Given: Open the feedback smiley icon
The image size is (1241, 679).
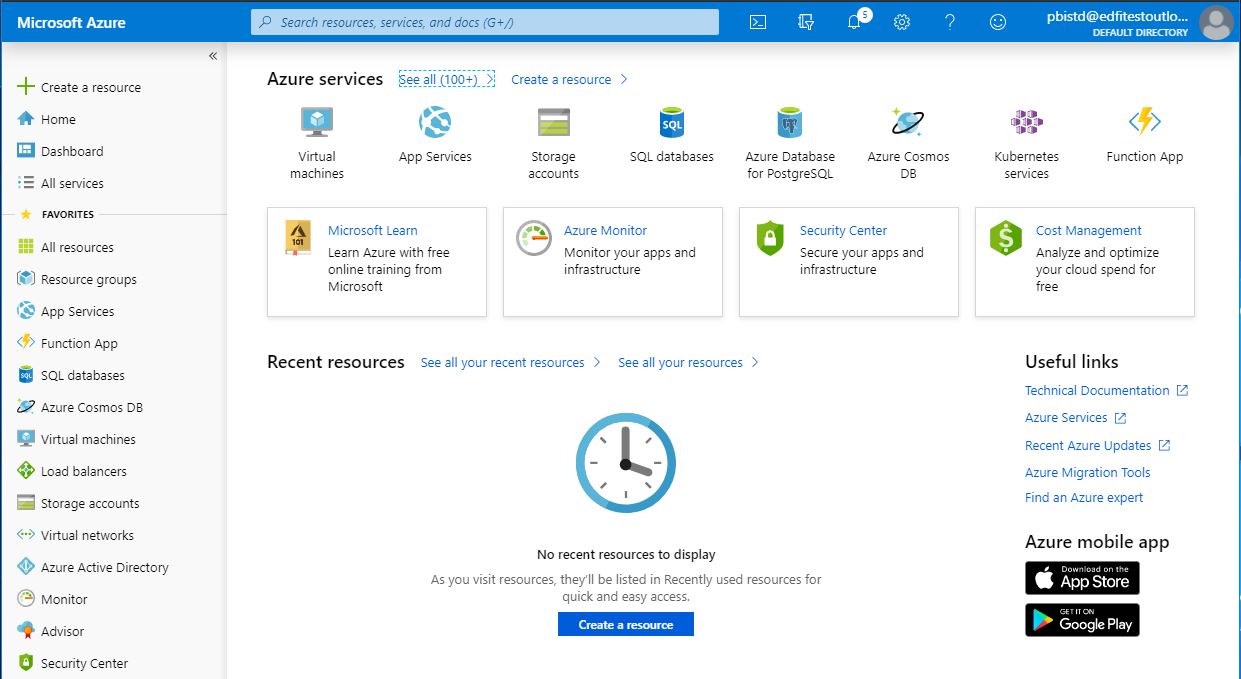Looking at the screenshot, I should point(998,22).
